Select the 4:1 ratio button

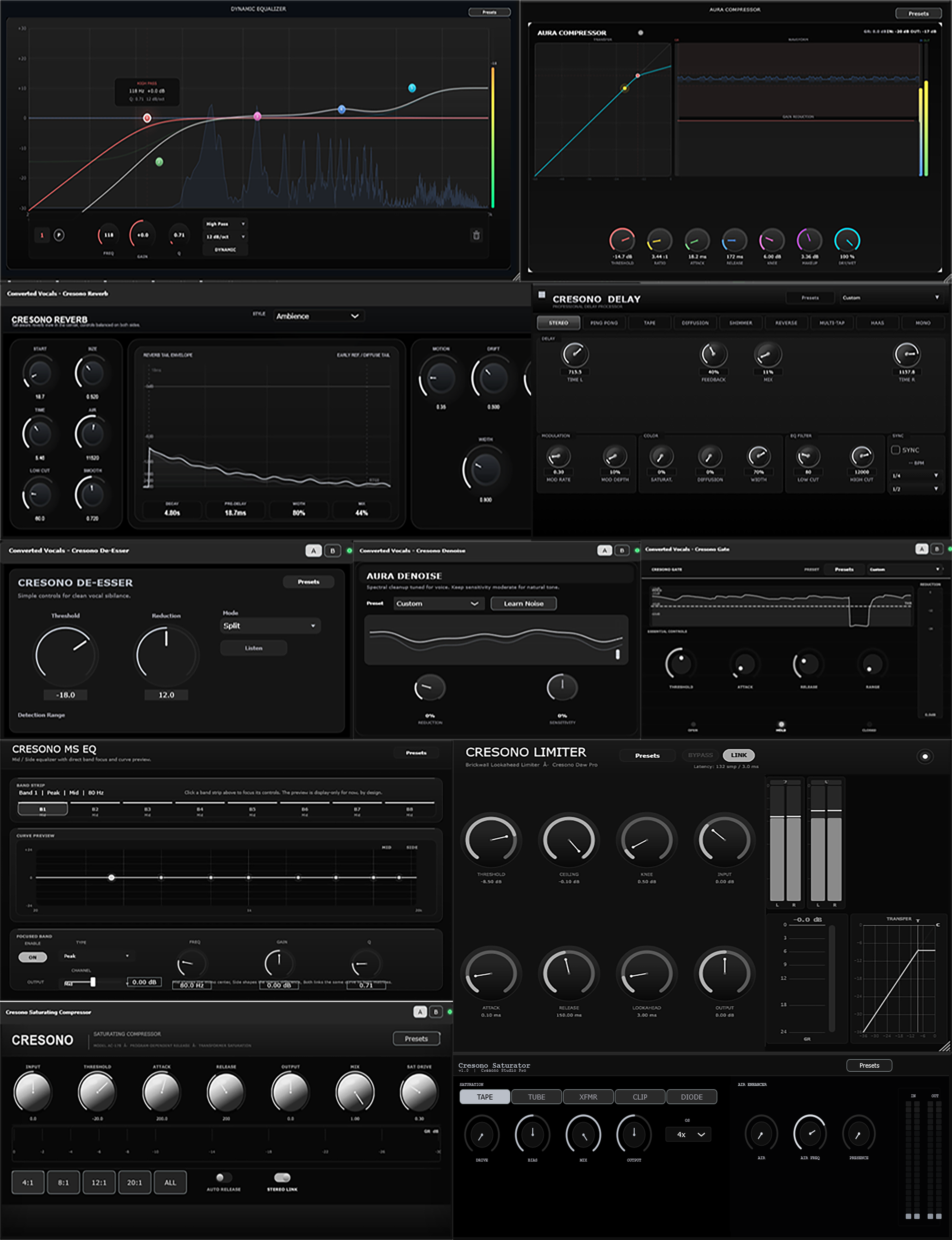point(28,1183)
